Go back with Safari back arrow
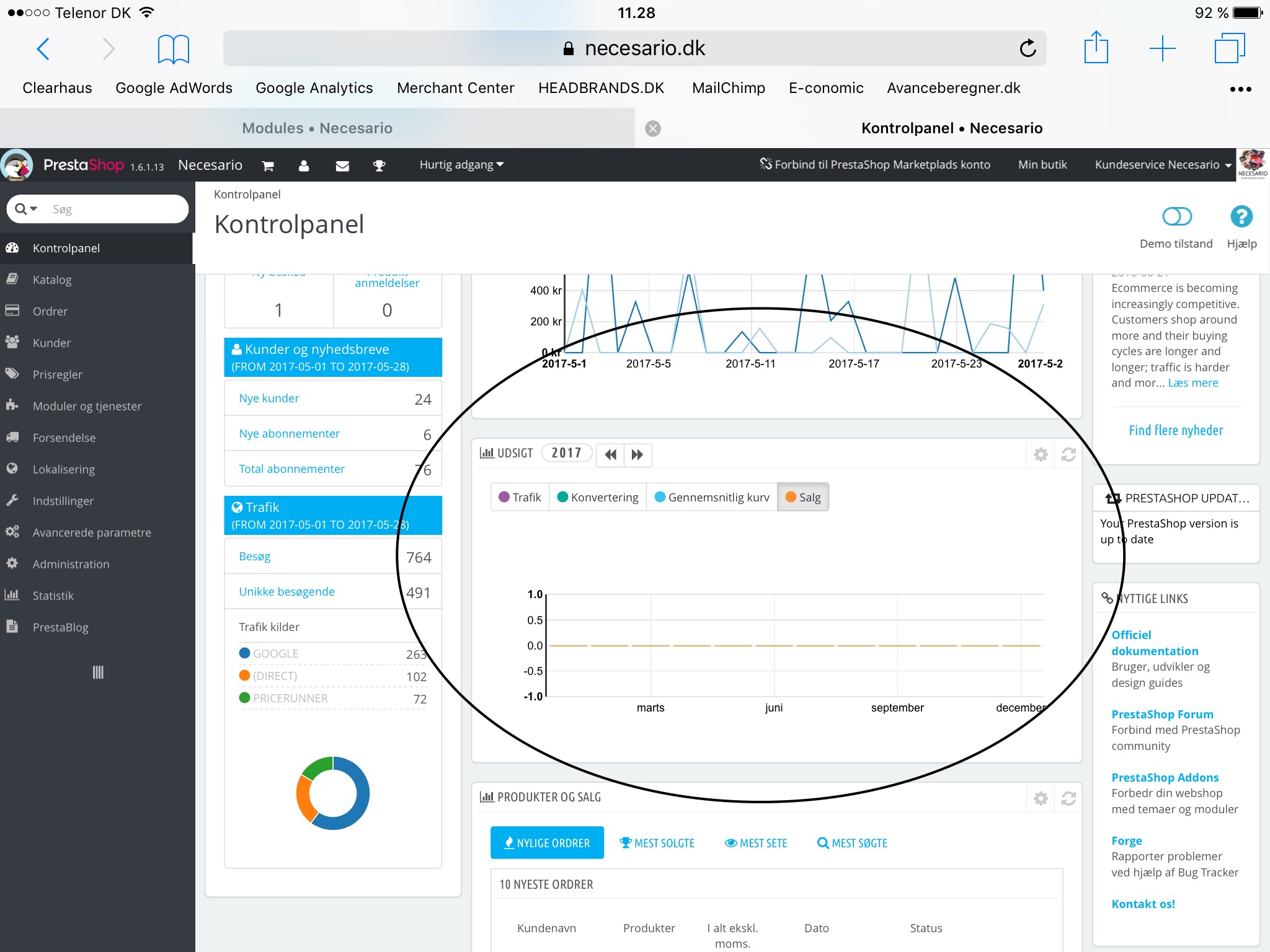This screenshot has height=952, width=1270. point(43,49)
